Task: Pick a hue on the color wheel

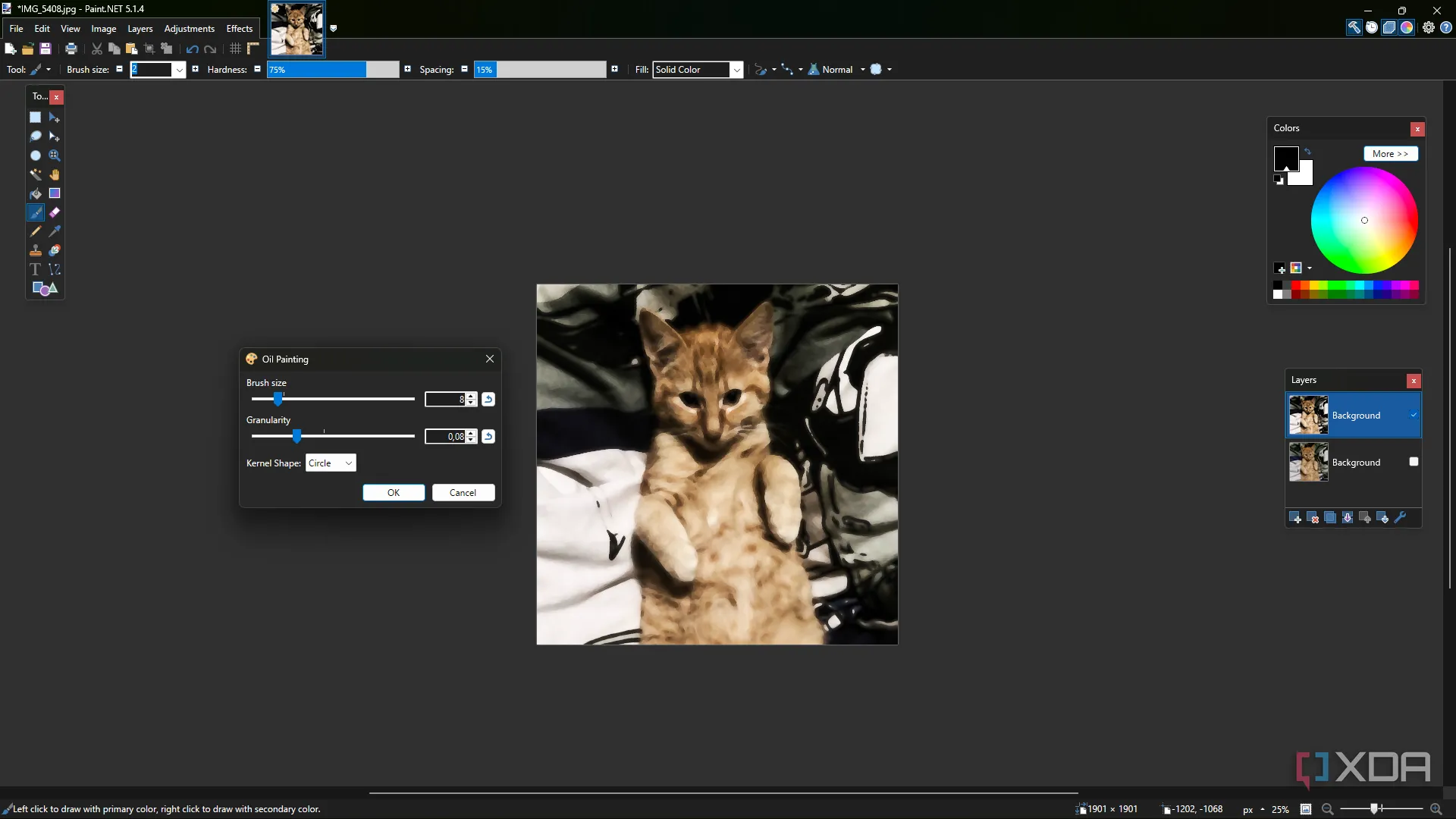Action: (1364, 221)
